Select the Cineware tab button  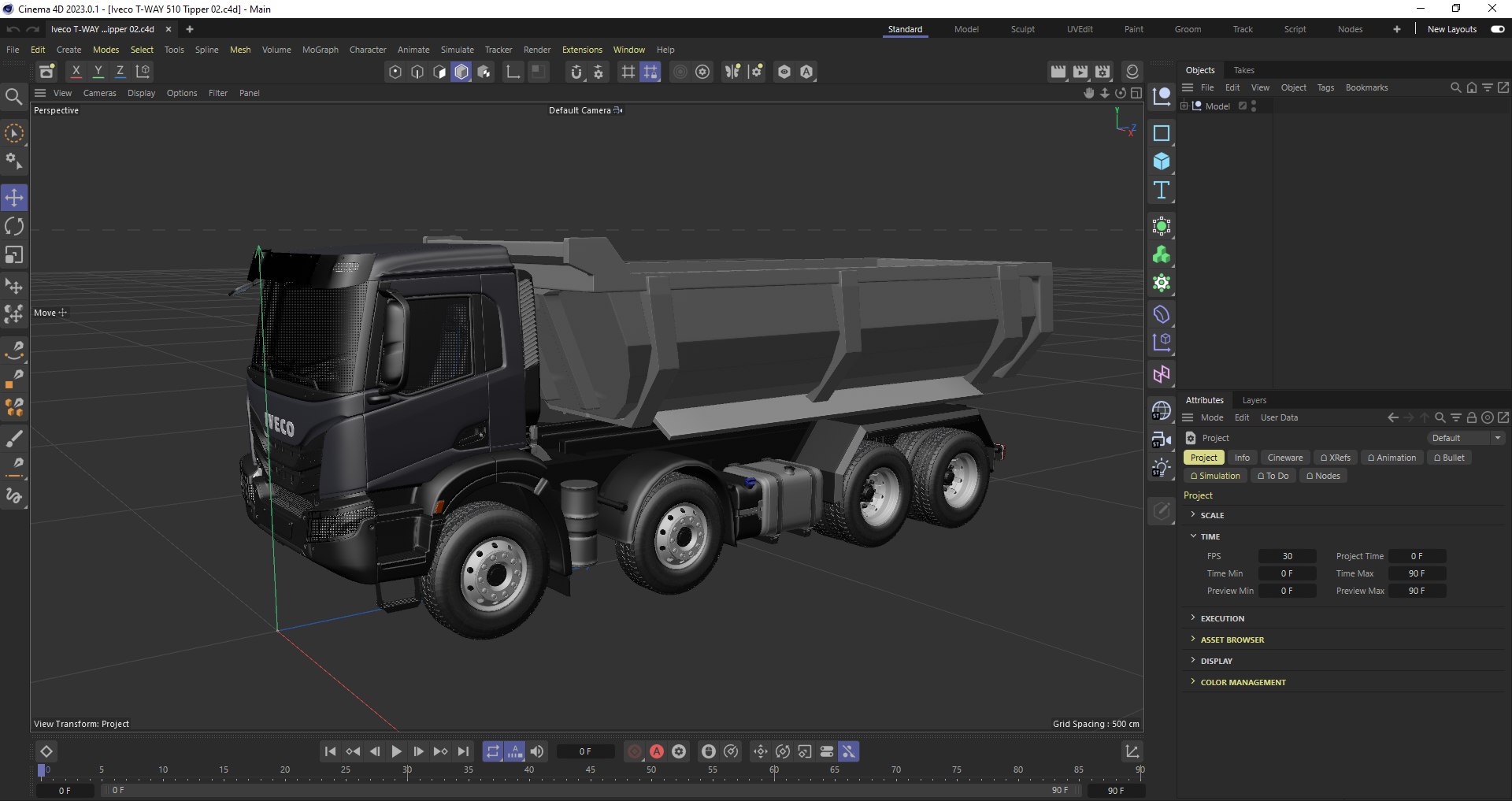pos(1285,458)
